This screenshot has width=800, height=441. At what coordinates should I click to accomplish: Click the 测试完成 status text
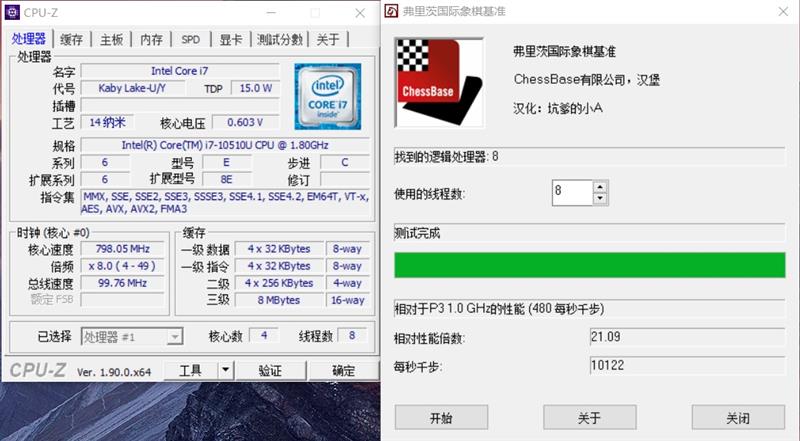pyautogui.click(x=417, y=233)
